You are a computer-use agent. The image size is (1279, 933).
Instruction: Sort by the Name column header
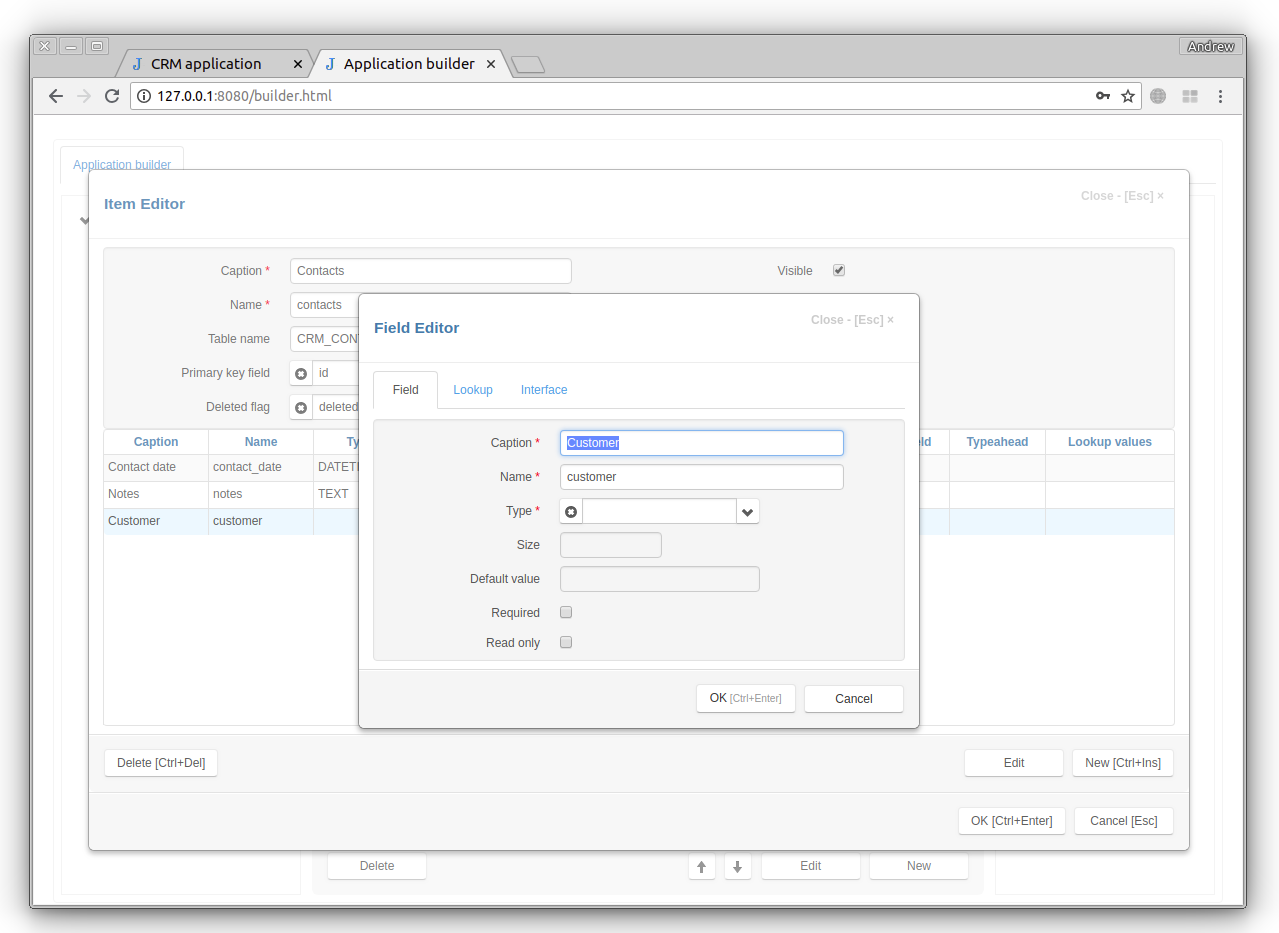pos(261,442)
